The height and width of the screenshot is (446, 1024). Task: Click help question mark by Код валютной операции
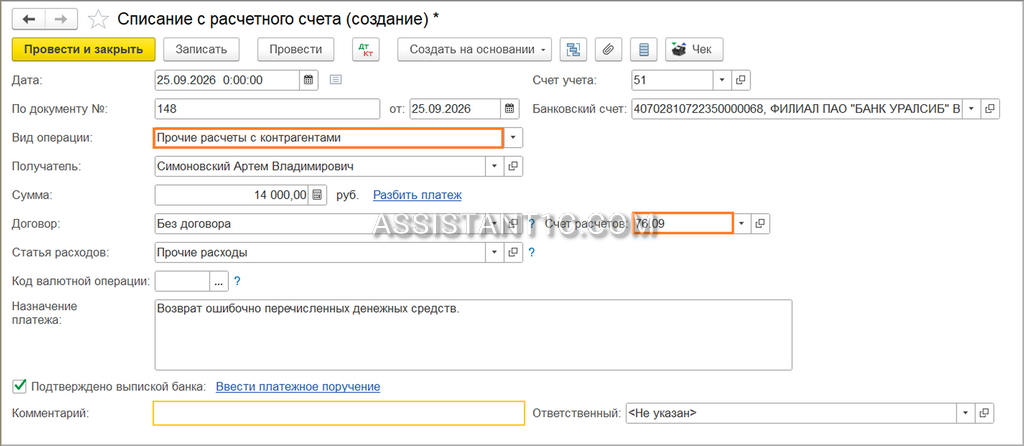pos(238,281)
